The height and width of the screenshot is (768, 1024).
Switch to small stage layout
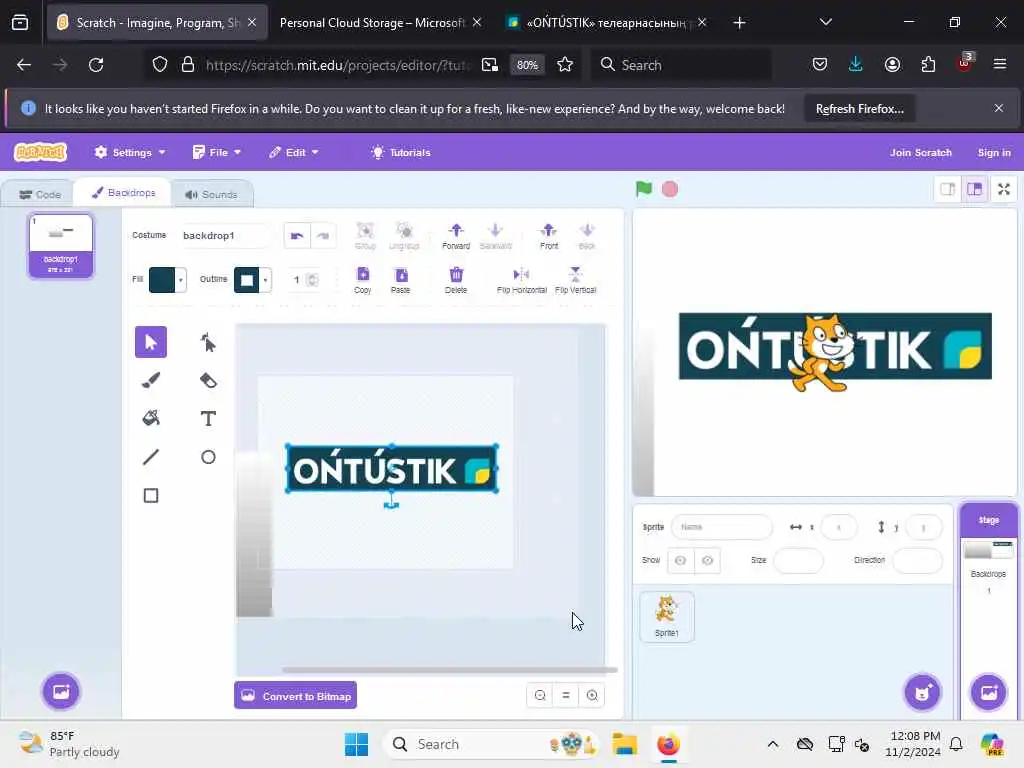[x=948, y=189]
